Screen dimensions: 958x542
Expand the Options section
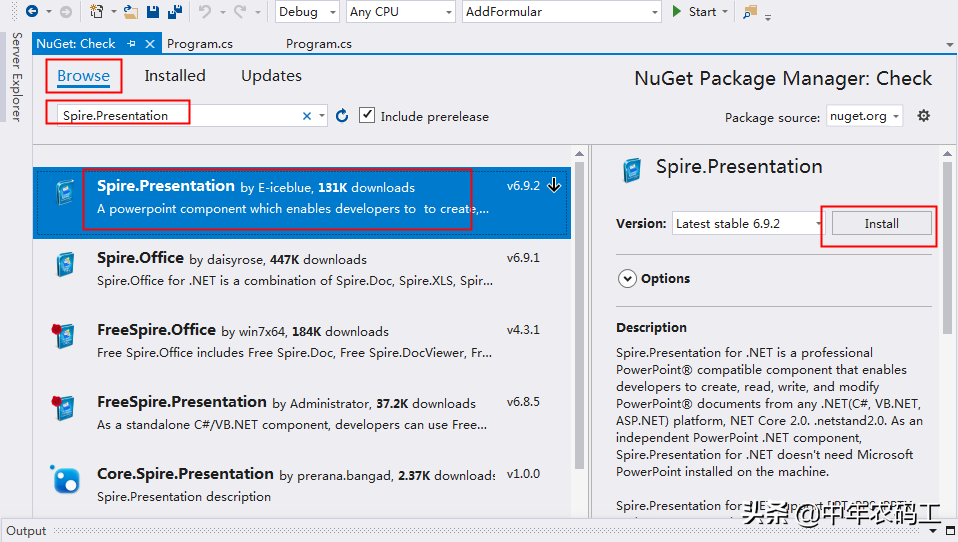click(x=627, y=279)
